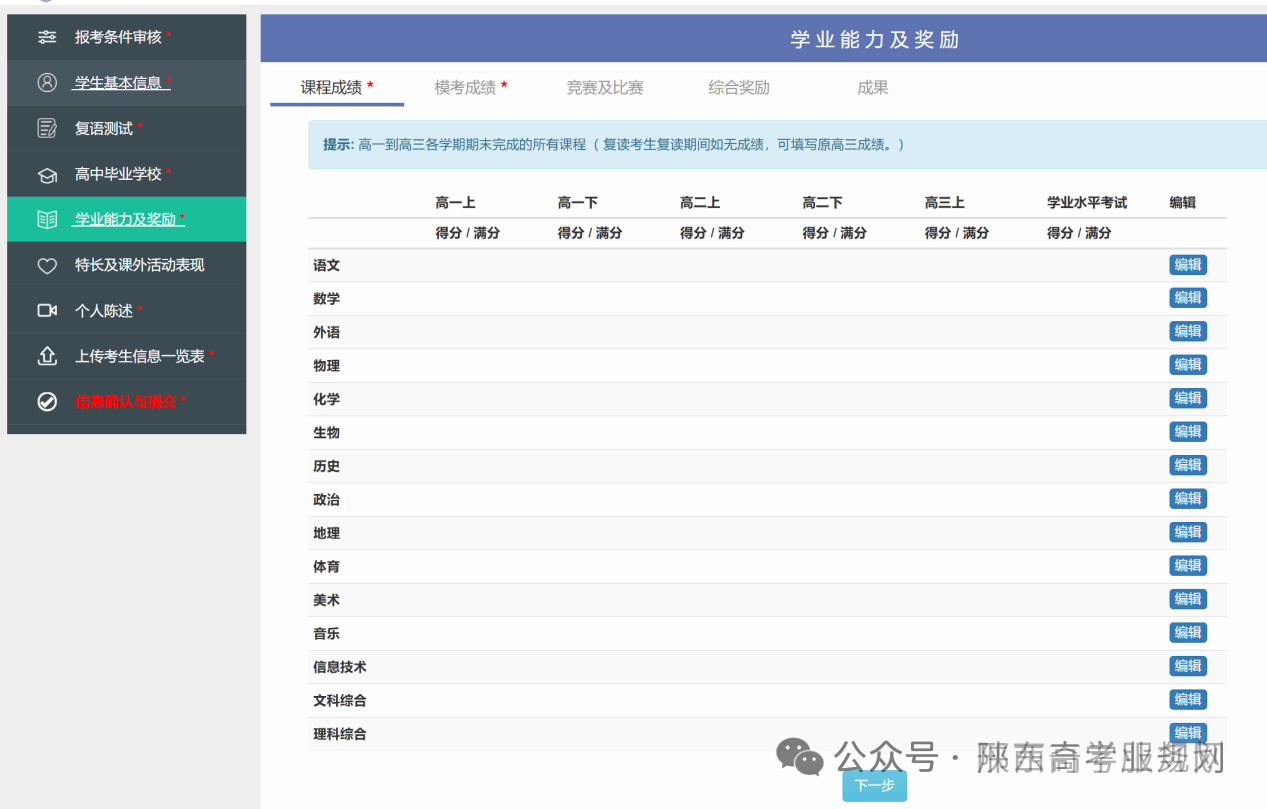Click the checkmark icon beside 信息确认与提交
Image resolution: width=1267 pixels, height=809 pixels.
[x=47, y=402]
